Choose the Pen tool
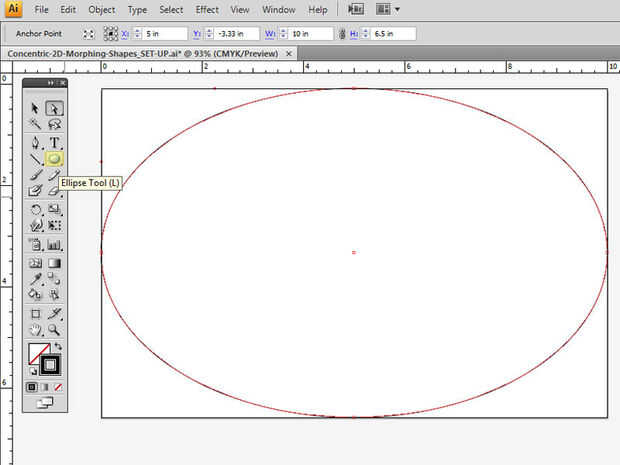Image resolution: width=620 pixels, height=465 pixels. click(36, 142)
